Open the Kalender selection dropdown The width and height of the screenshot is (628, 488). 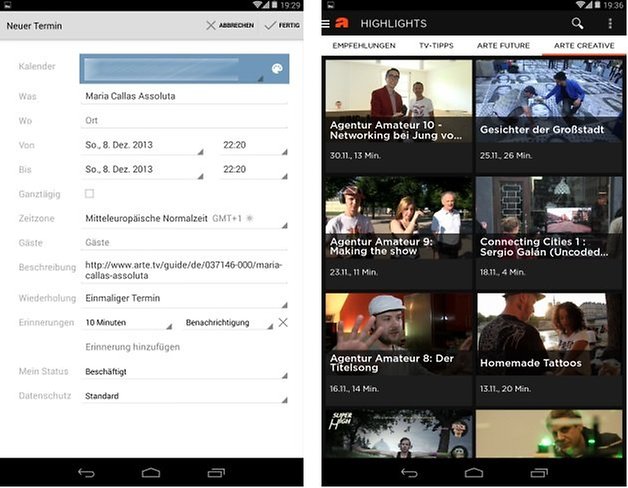[184, 69]
